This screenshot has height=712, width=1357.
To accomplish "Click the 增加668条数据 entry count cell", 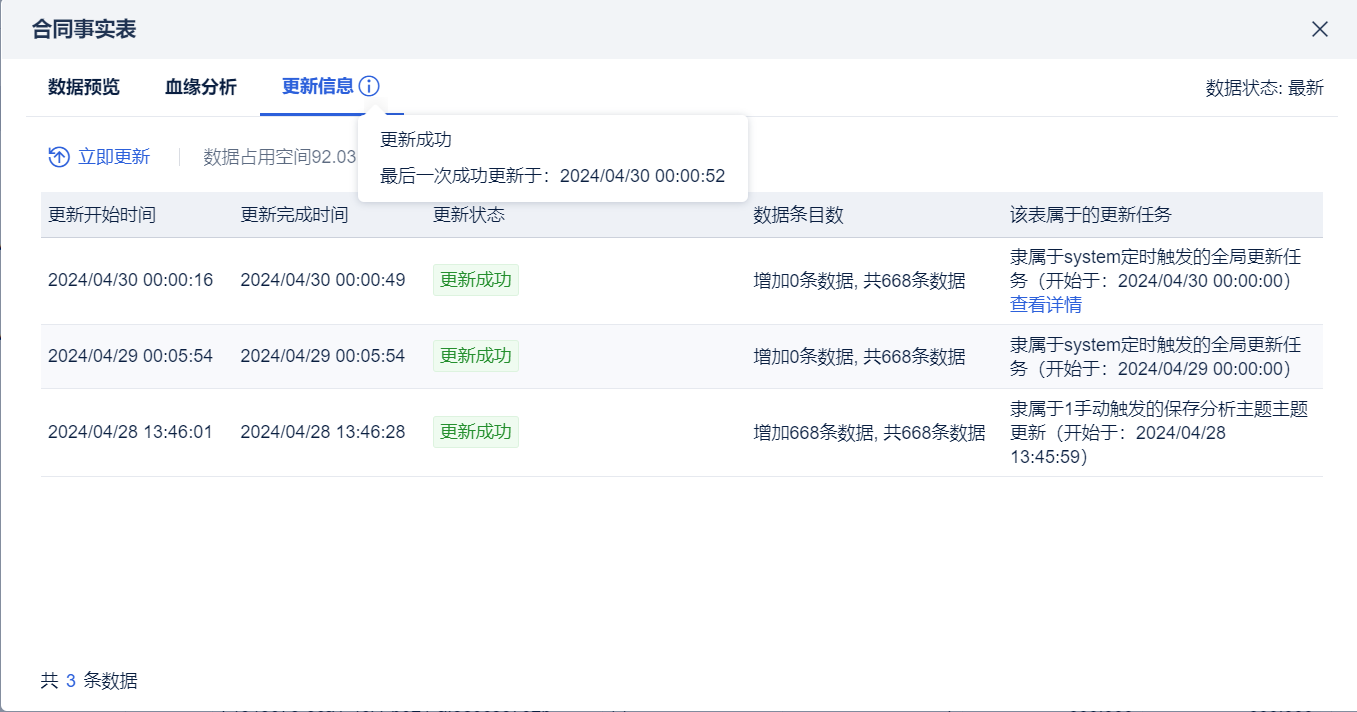I will pos(868,433).
